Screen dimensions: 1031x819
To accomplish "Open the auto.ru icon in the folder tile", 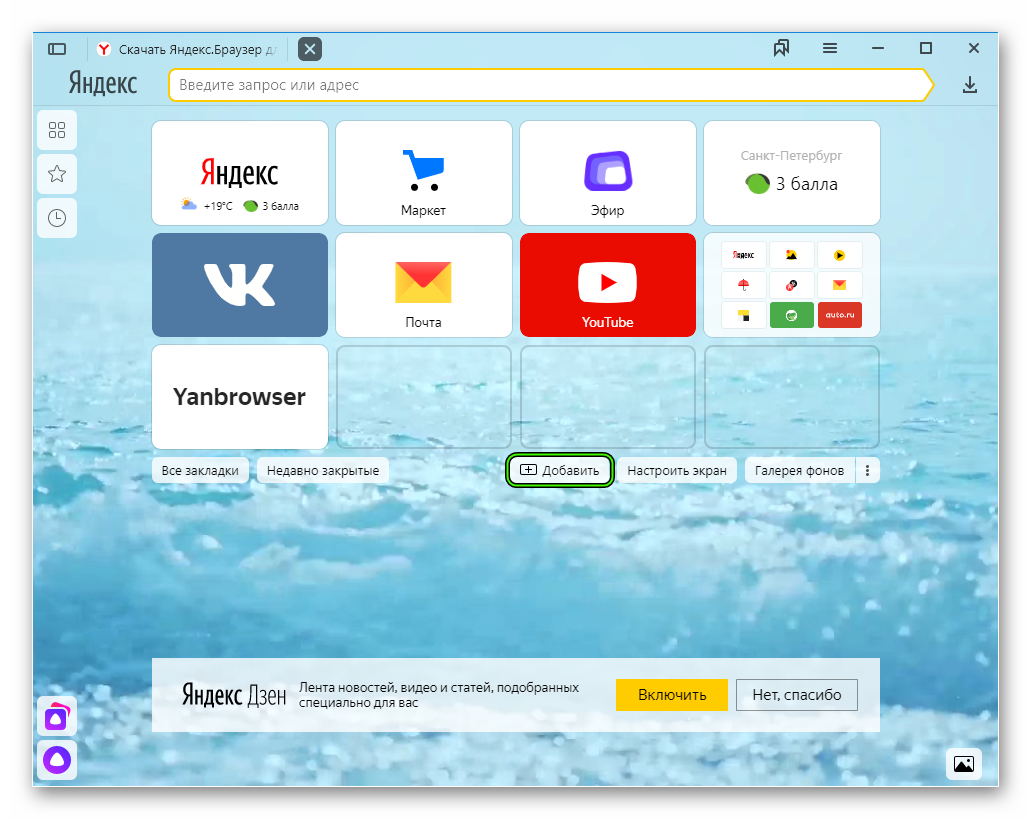I will click(840, 316).
